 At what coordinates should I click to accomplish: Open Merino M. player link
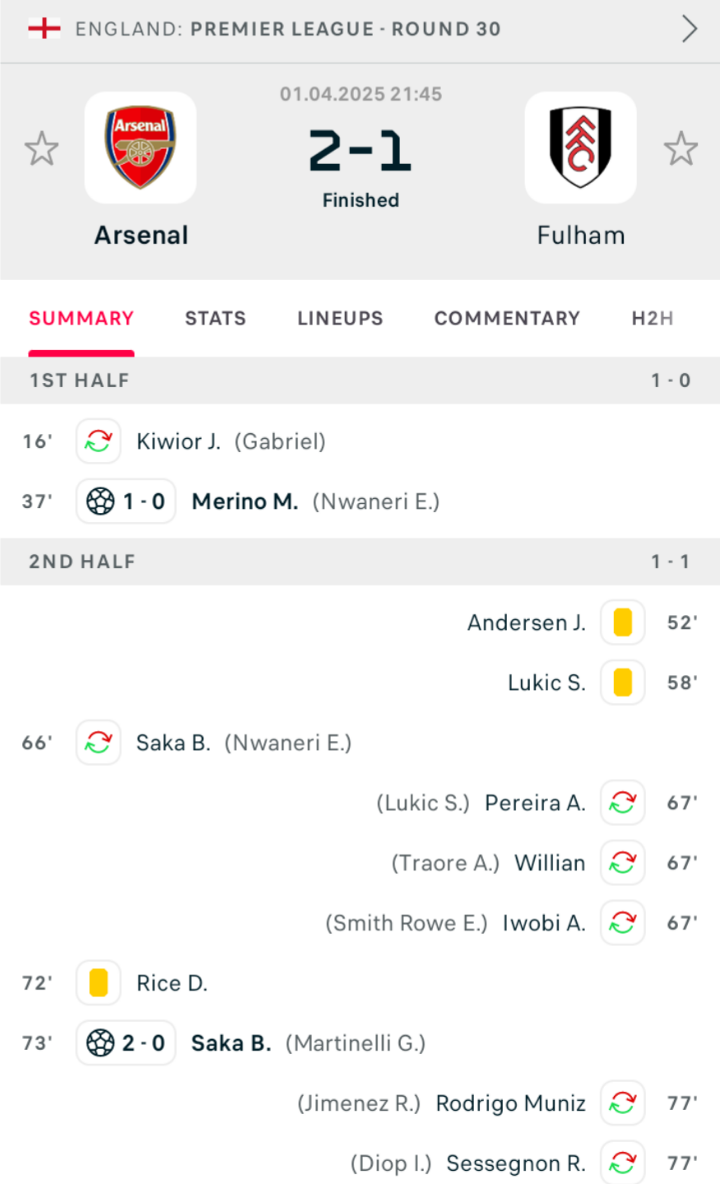(x=245, y=501)
